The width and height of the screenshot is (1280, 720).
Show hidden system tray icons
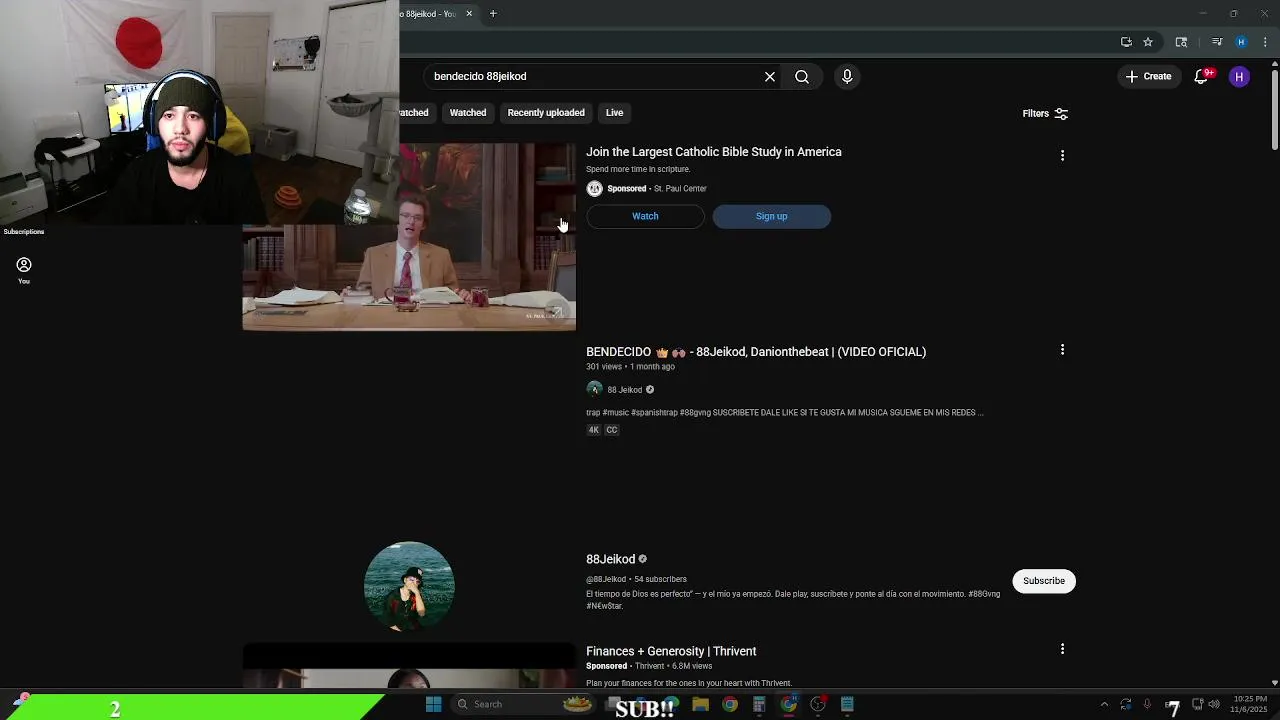point(1104,704)
